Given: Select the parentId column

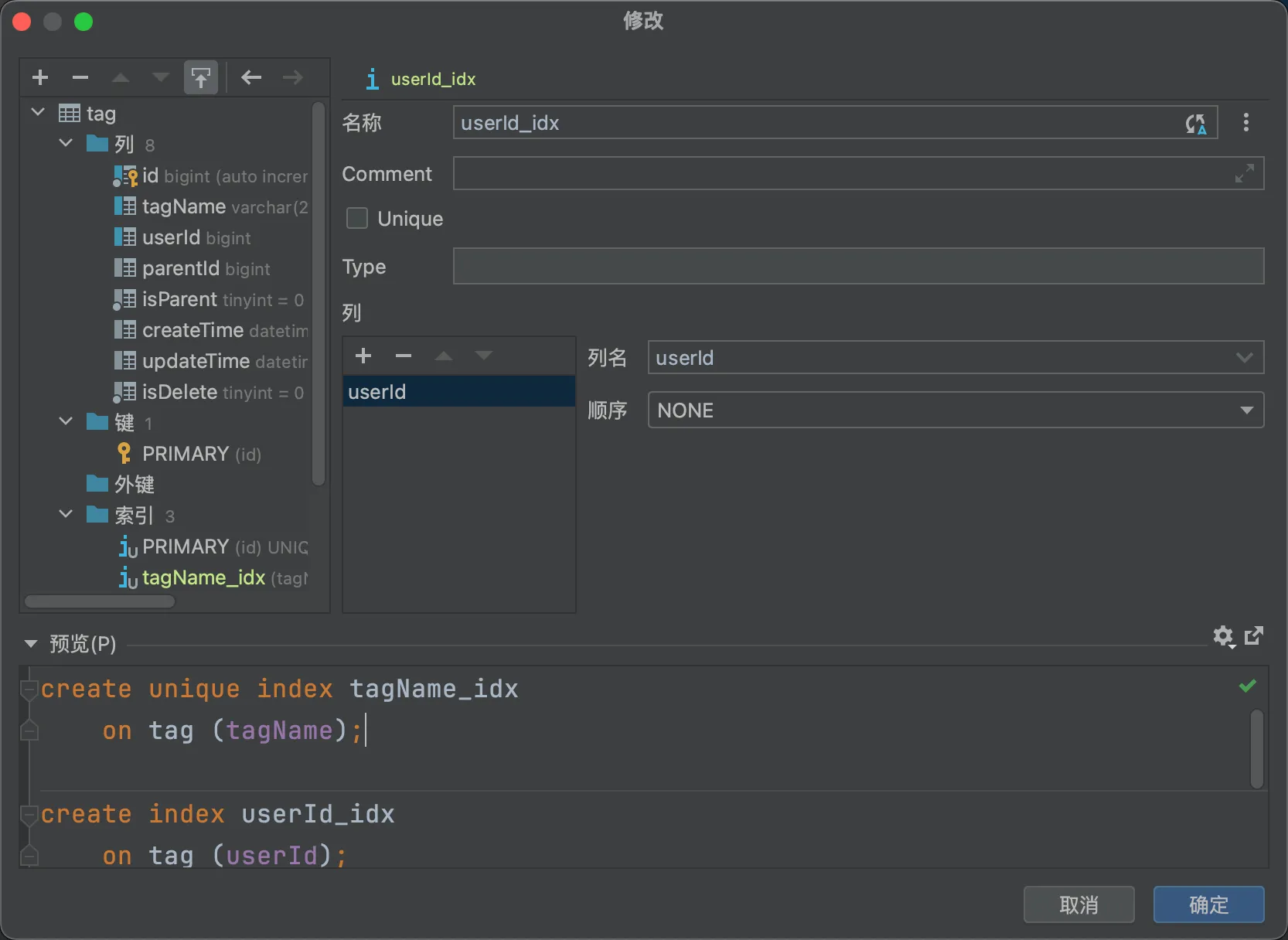Looking at the screenshot, I should point(192,268).
